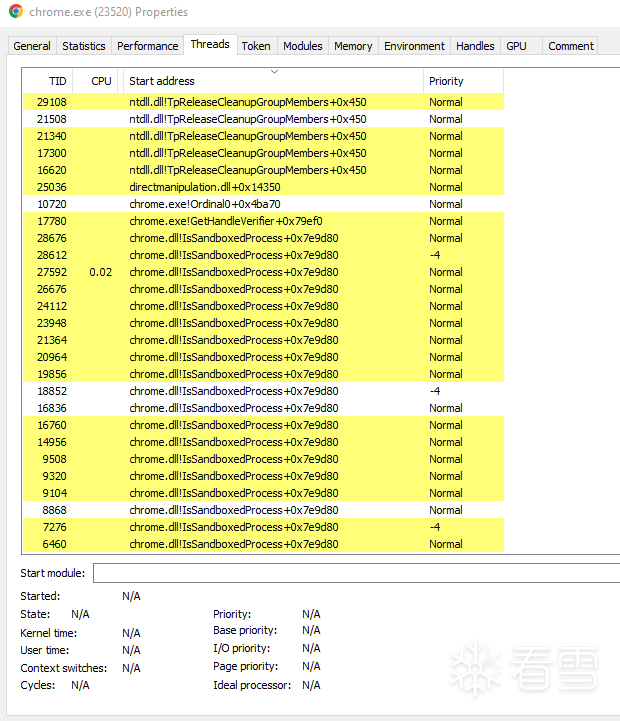
Task: Sort by the CPU column header
Action: click(x=96, y=81)
